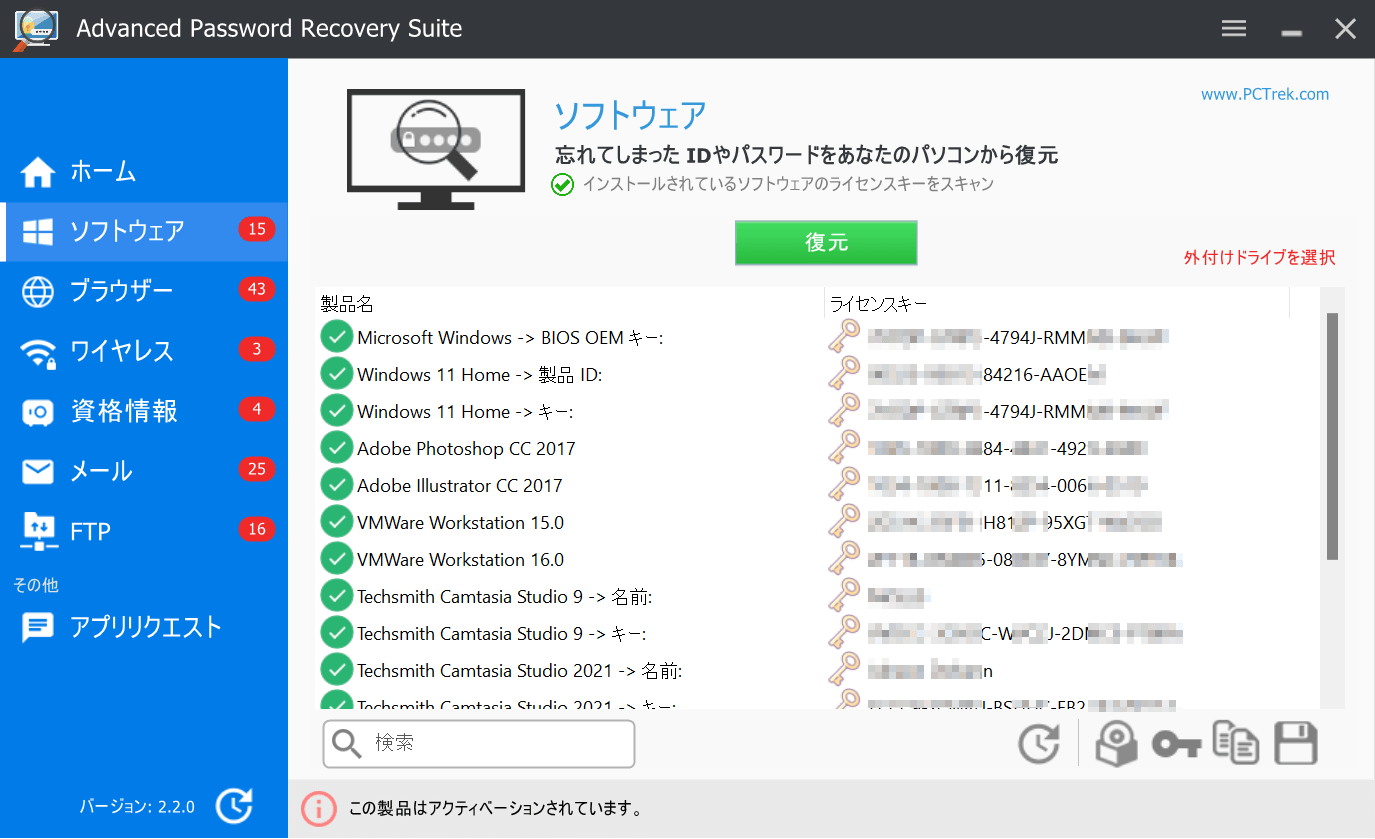The width and height of the screenshot is (1375, 839).
Task: Click the update check icon beside version
Action: click(x=234, y=806)
